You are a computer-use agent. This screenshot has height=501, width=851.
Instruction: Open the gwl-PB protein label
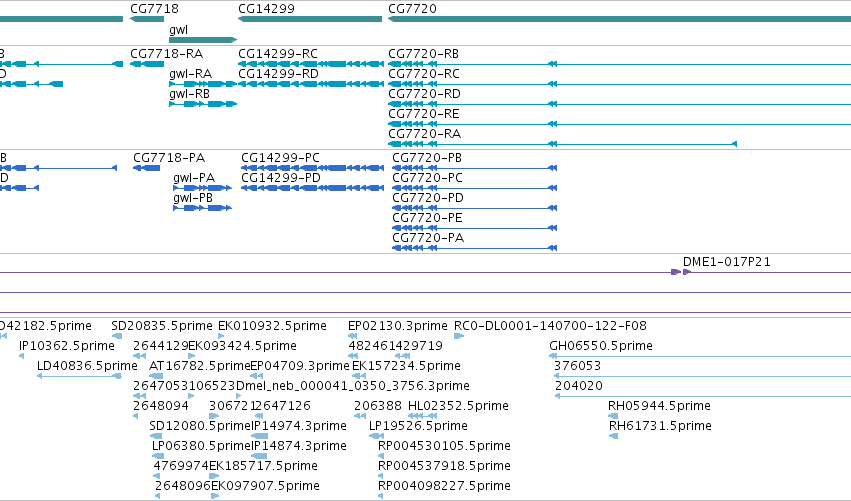pyautogui.click(x=193, y=198)
